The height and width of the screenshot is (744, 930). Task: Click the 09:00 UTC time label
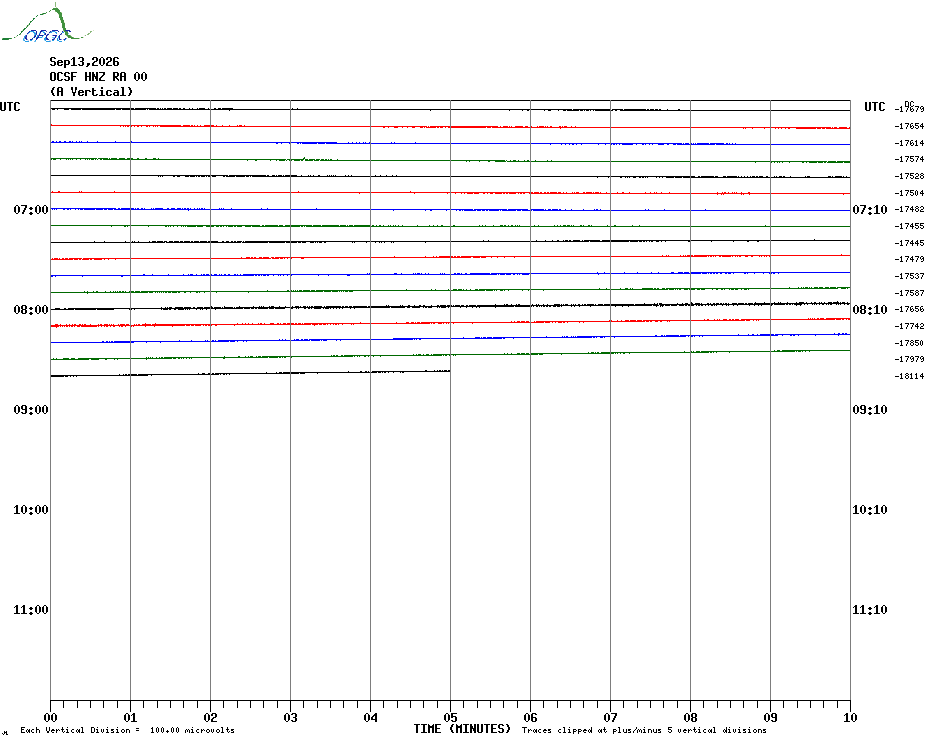(31, 409)
